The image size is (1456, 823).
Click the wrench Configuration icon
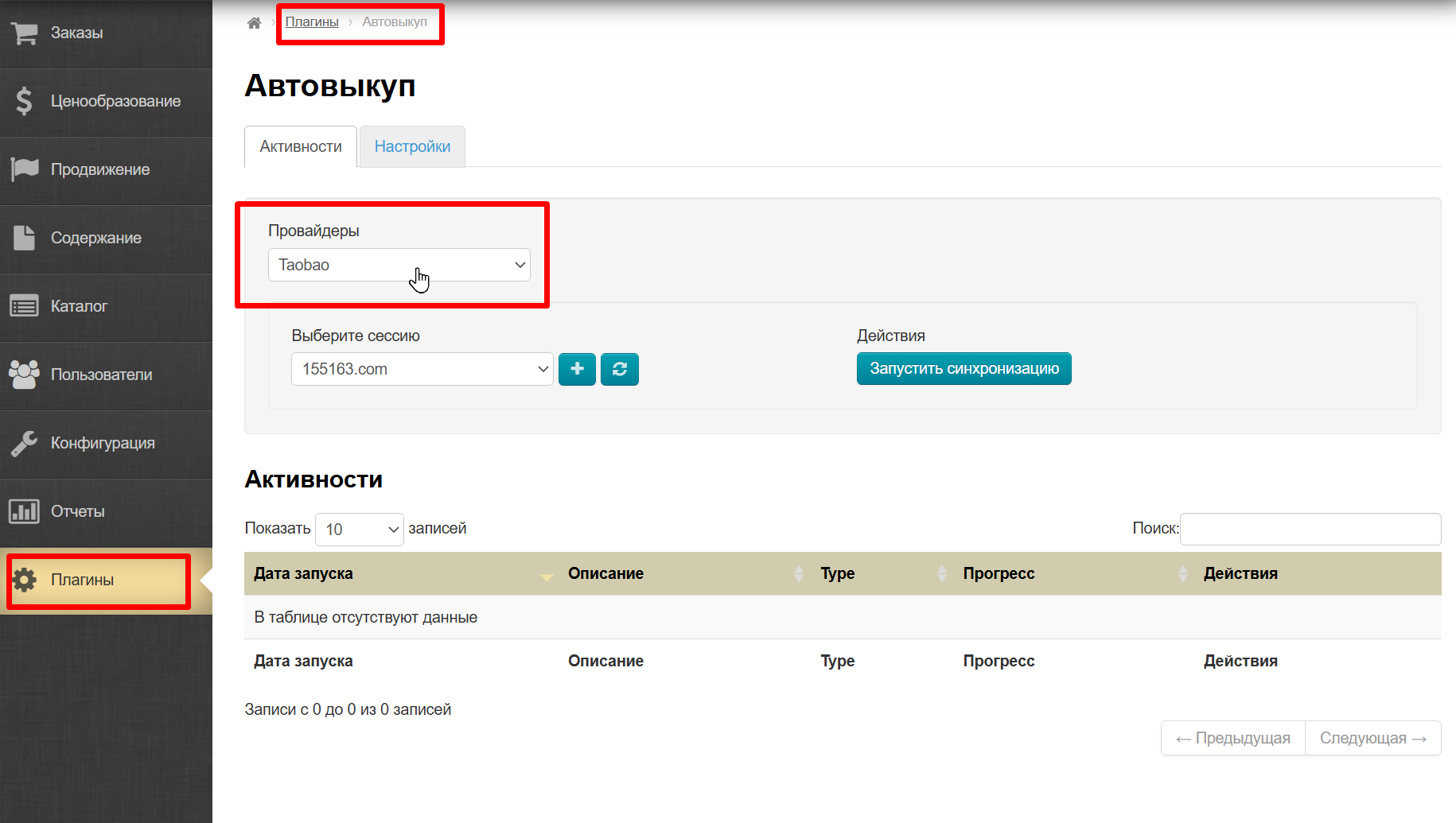pyautogui.click(x=25, y=443)
